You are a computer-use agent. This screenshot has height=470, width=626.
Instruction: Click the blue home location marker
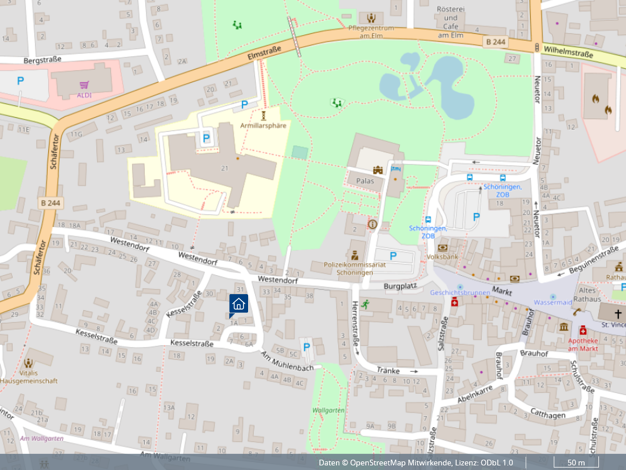click(x=239, y=304)
